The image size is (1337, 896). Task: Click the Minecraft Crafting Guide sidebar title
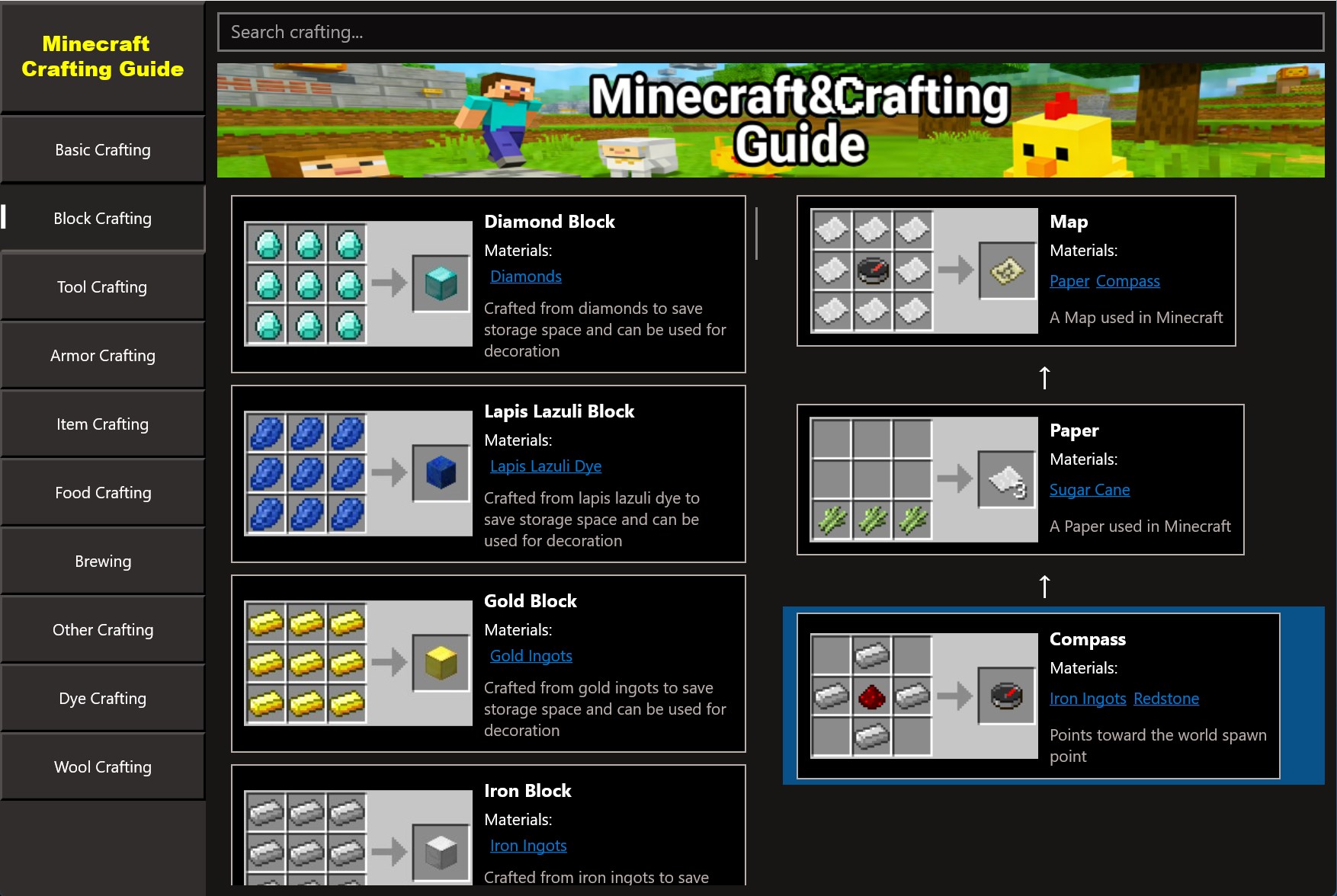tap(103, 56)
